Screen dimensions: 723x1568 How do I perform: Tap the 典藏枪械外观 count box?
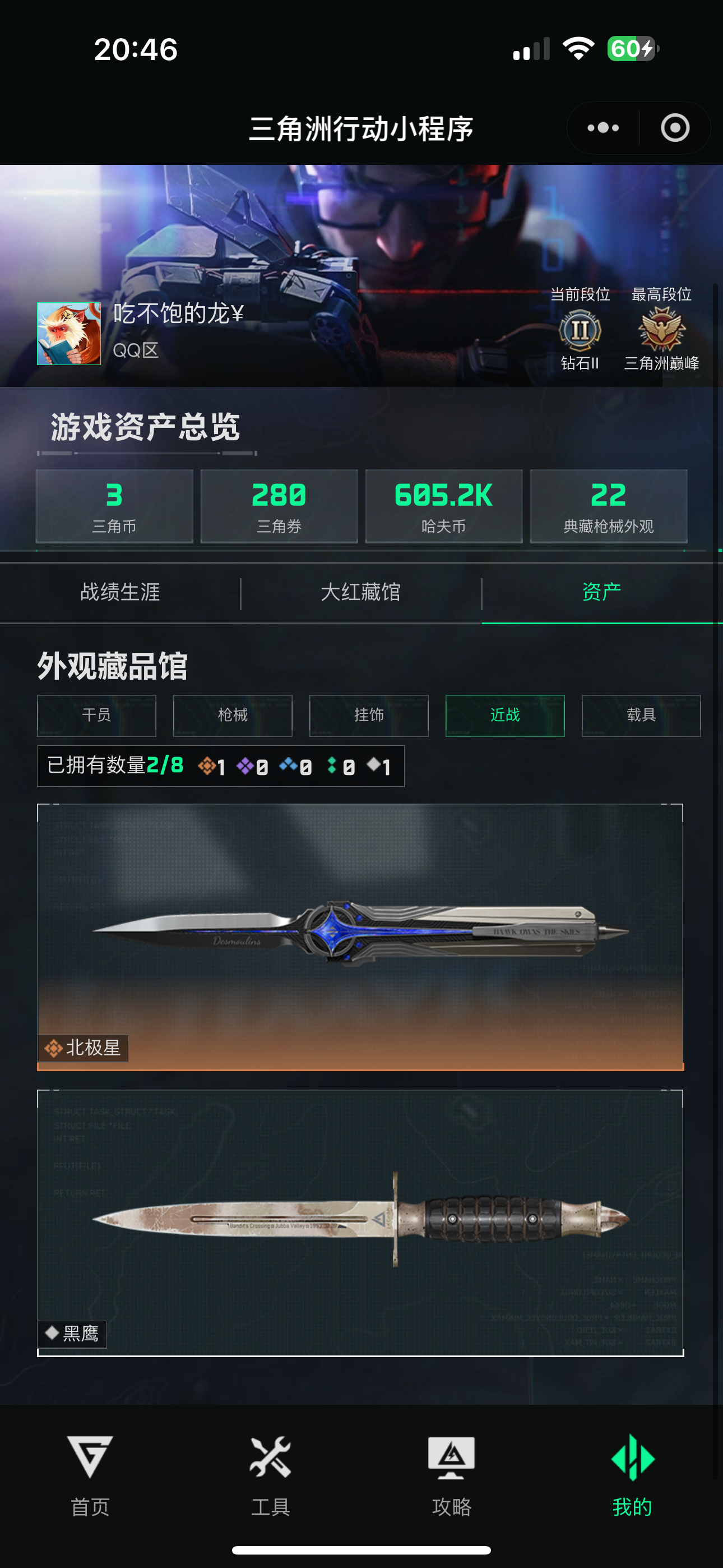click(x=609, y=506)
